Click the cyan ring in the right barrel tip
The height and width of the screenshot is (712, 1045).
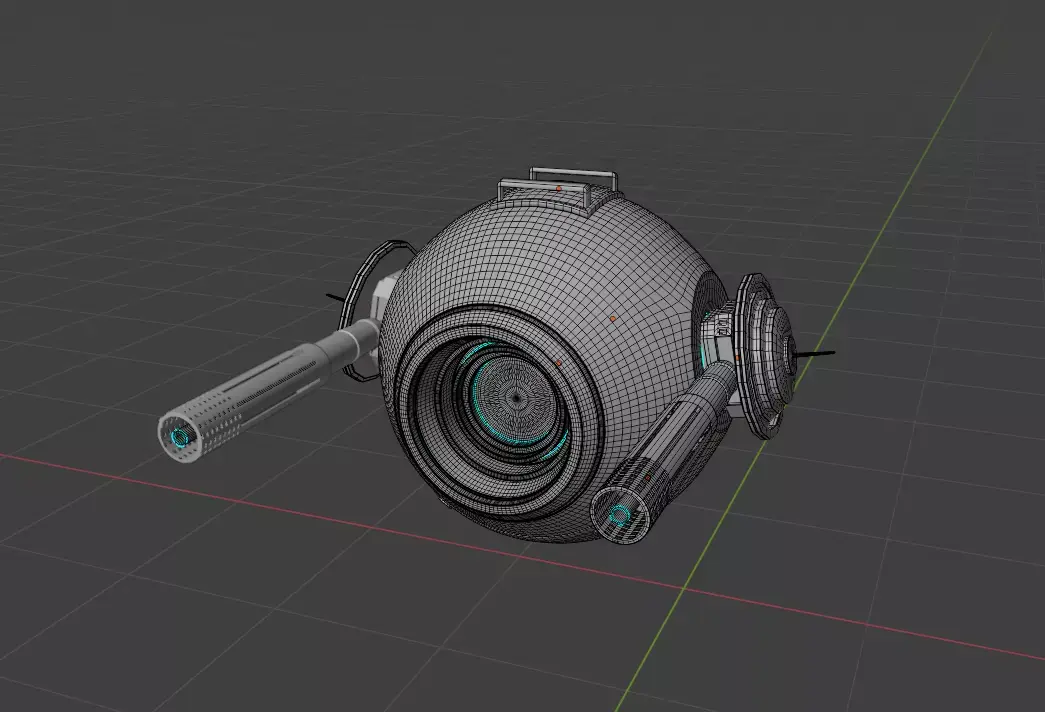pos(620,515)
